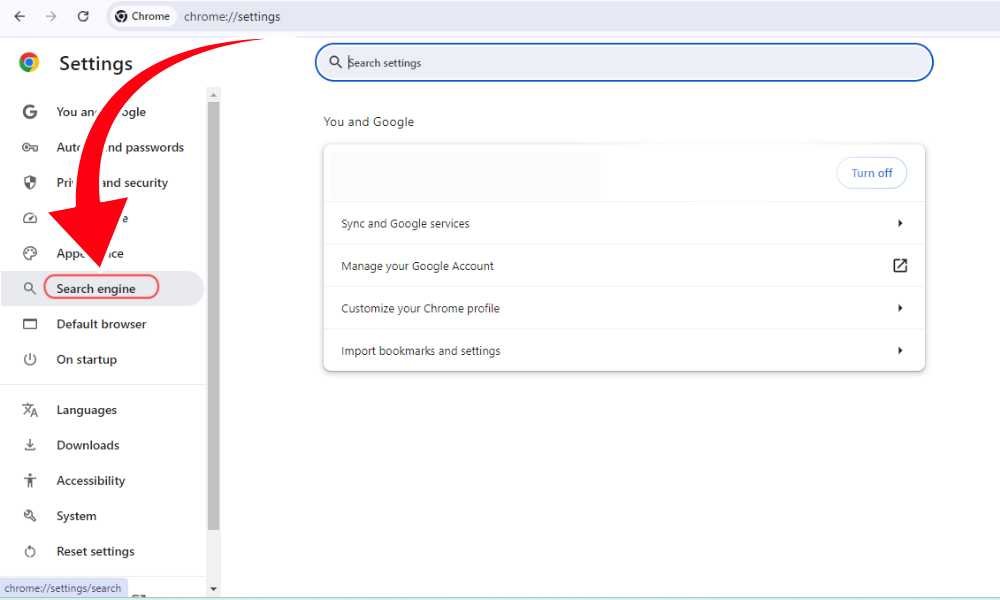Click the Performance speedometer icon
This screenshot has width=1000, height=600.
click(30, 218)
